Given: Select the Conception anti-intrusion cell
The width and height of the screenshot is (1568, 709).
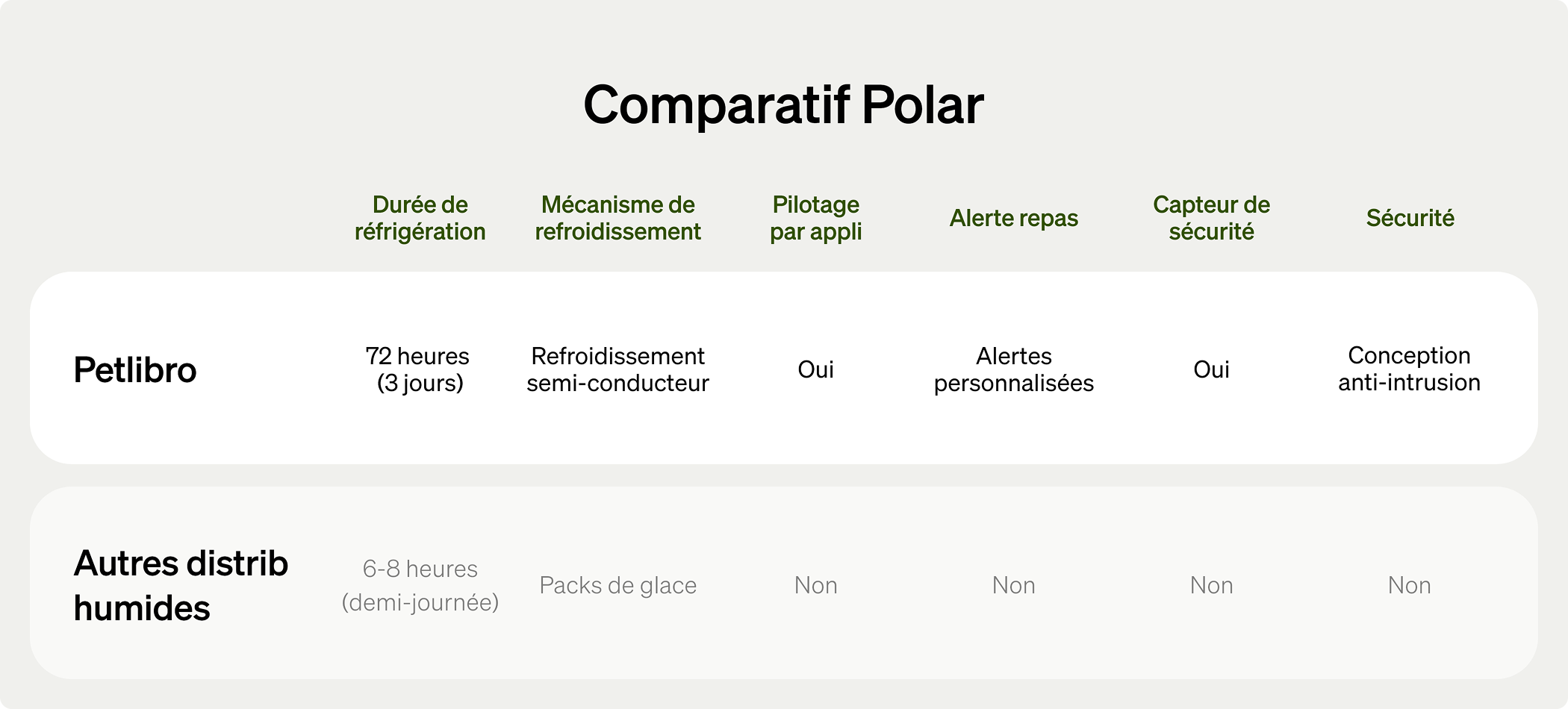Looking at the screenshot, I should tap(1409, 369).
